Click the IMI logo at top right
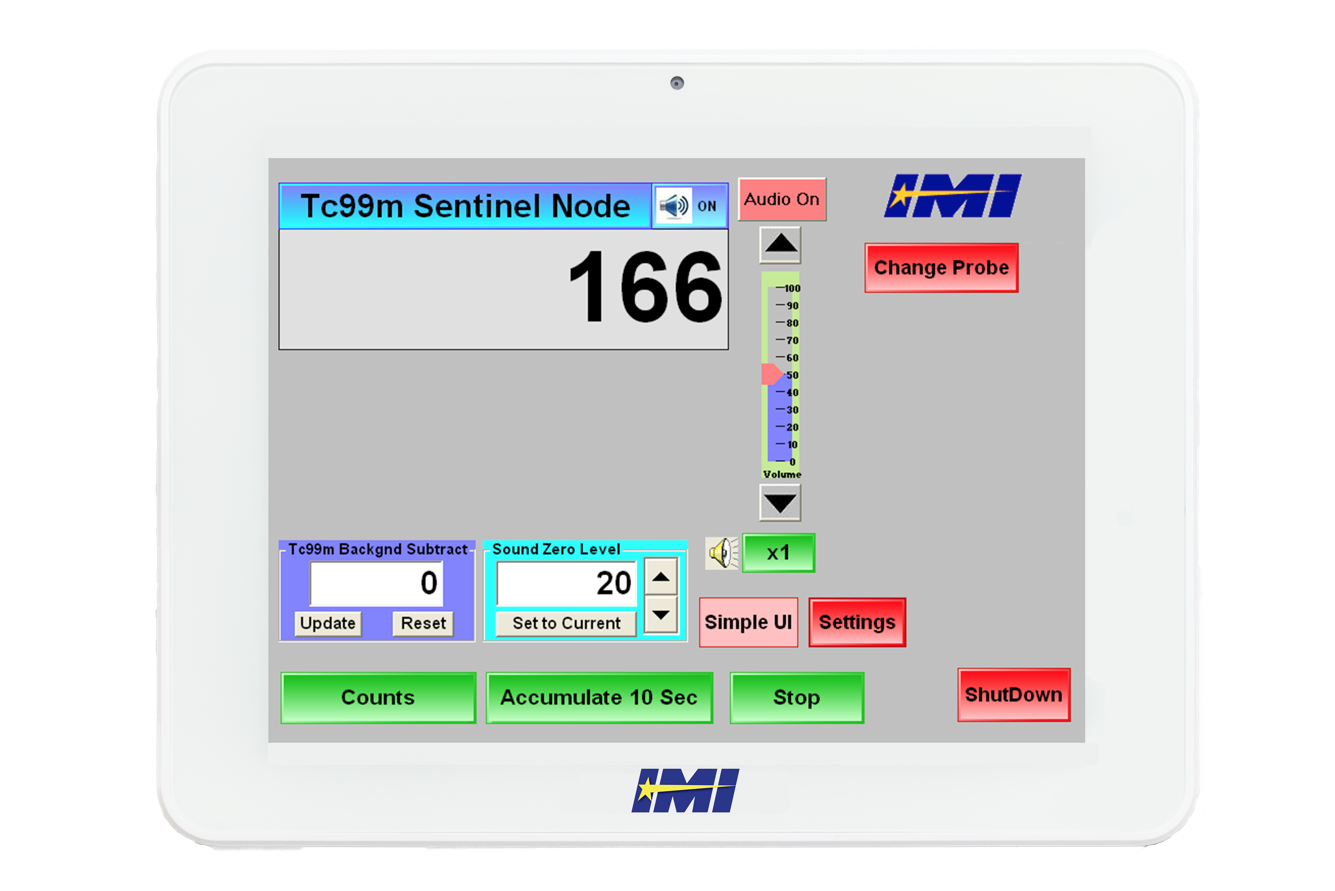Viewport: 1335px width, 891px height. (952, 195)
